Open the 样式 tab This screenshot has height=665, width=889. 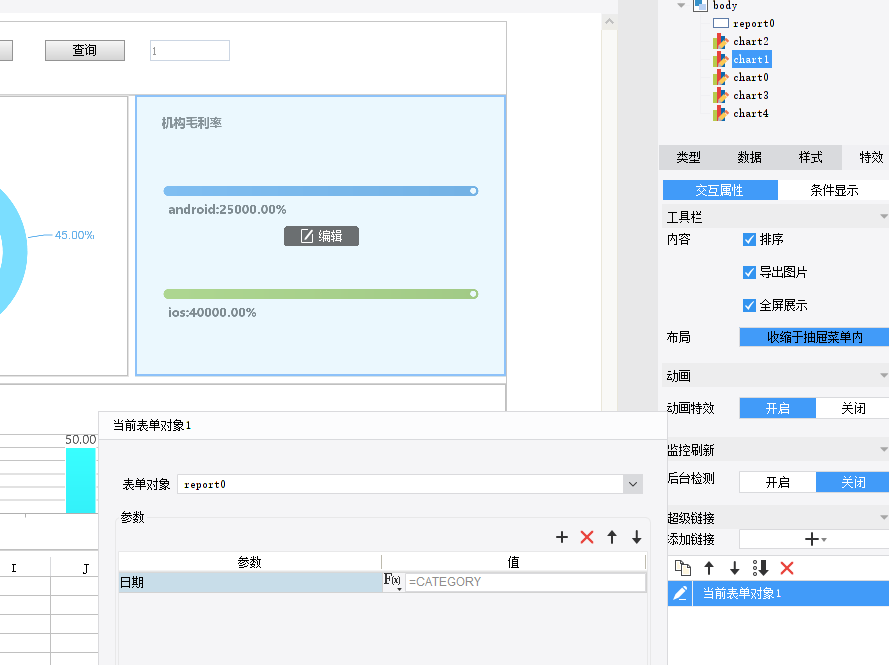tap(810, 157)
